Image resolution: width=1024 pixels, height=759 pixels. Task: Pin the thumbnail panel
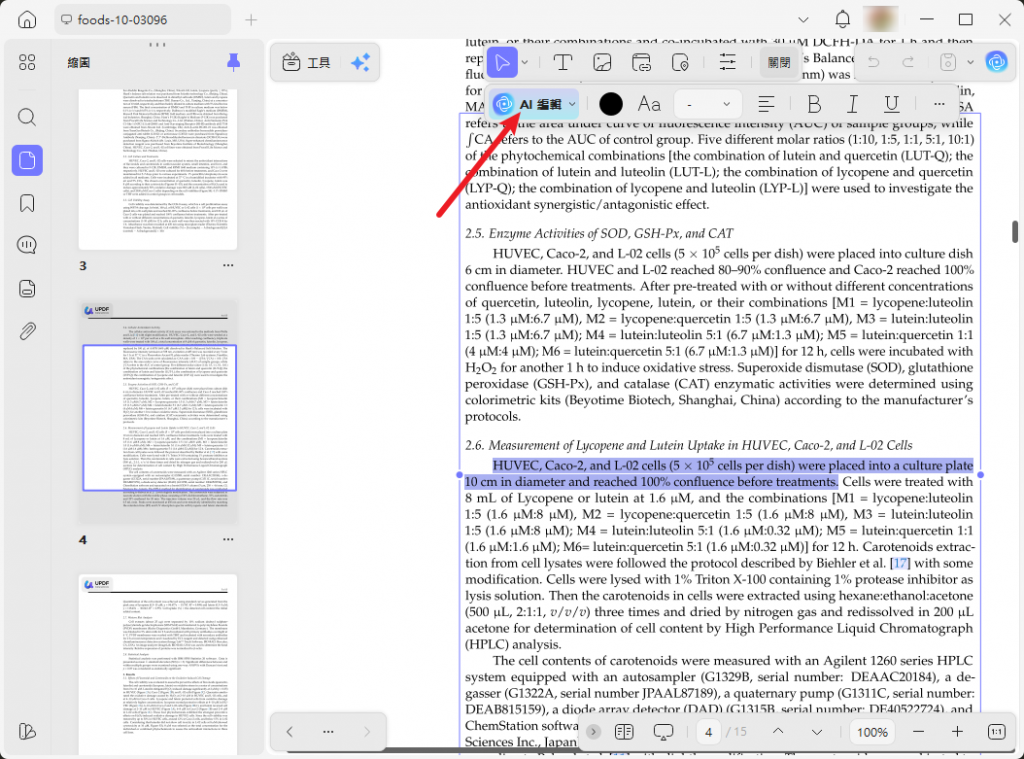coord(233,62)
